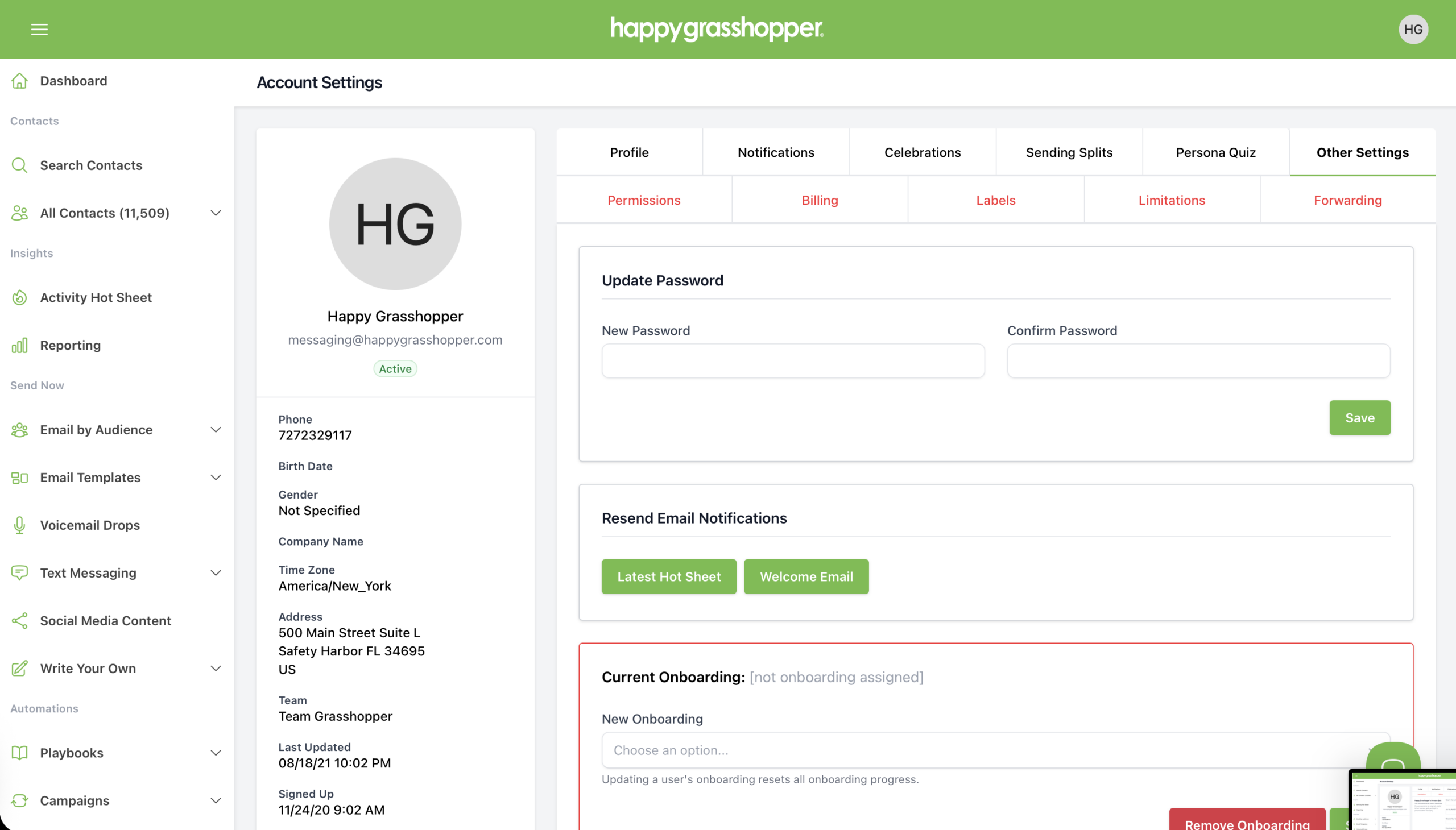Click the Welcome Email button
The image size is (1456, 830).
806,576
